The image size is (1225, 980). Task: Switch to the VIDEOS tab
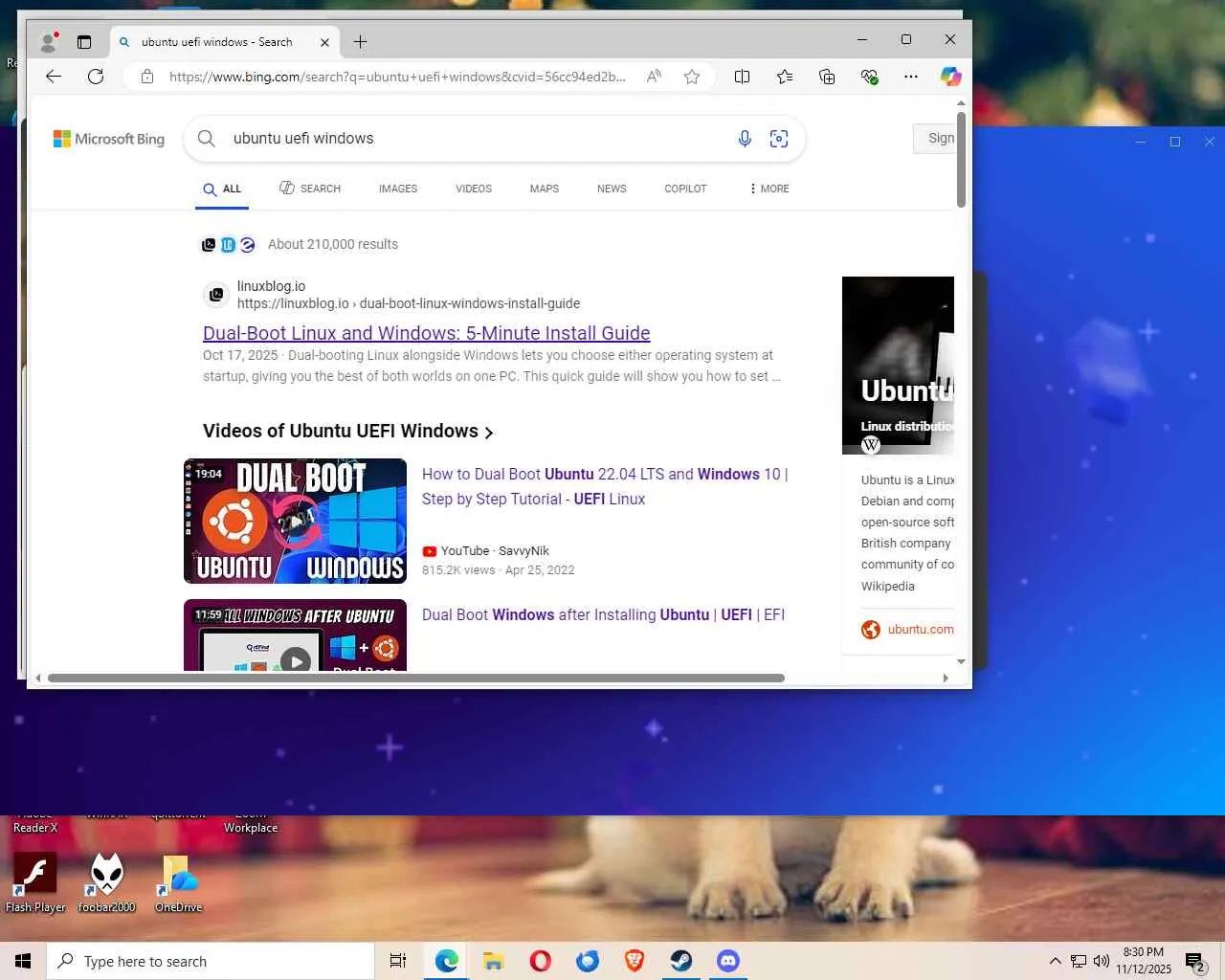[474, 189]
